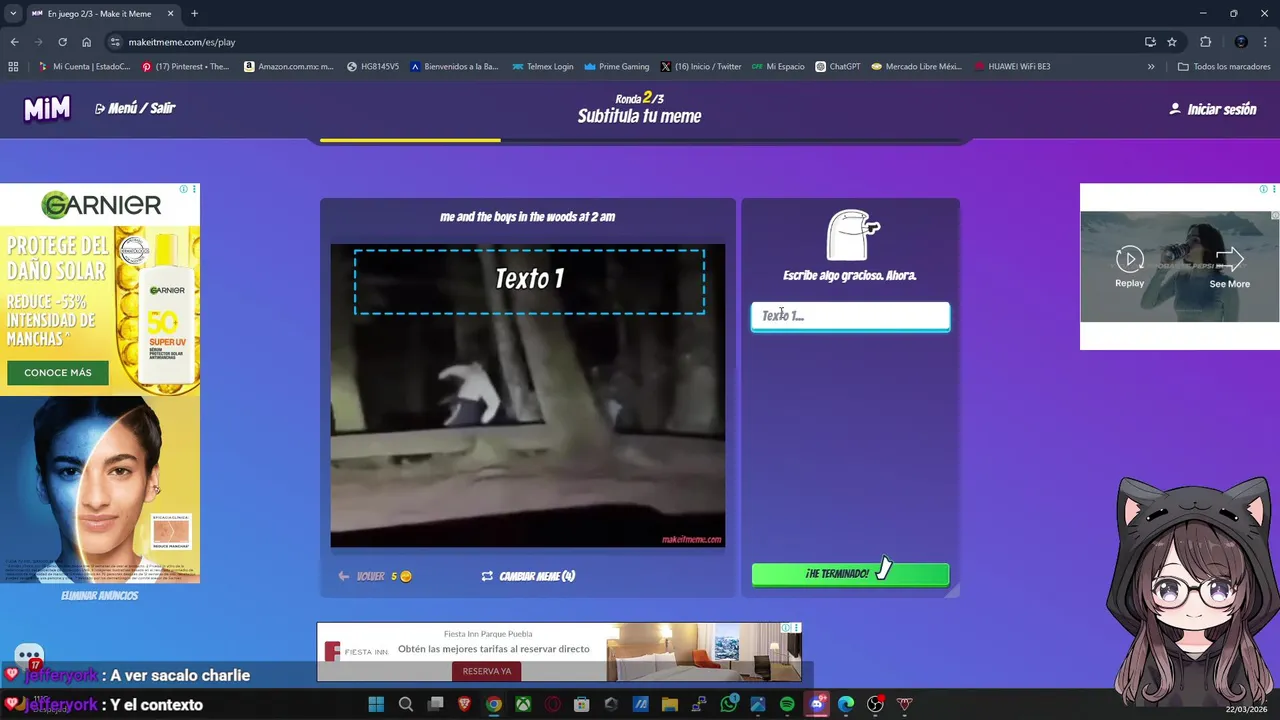This screenshot has height=720, width=1280.
Task: Open WhatsApp from taskbar
Action: click(729, 704)
